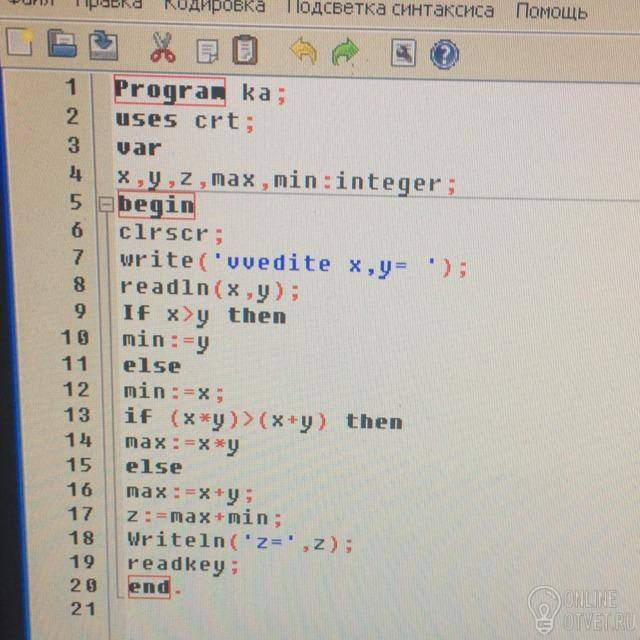
Task: Cut selection with the scissors icon
Action: tap(162, 48)
